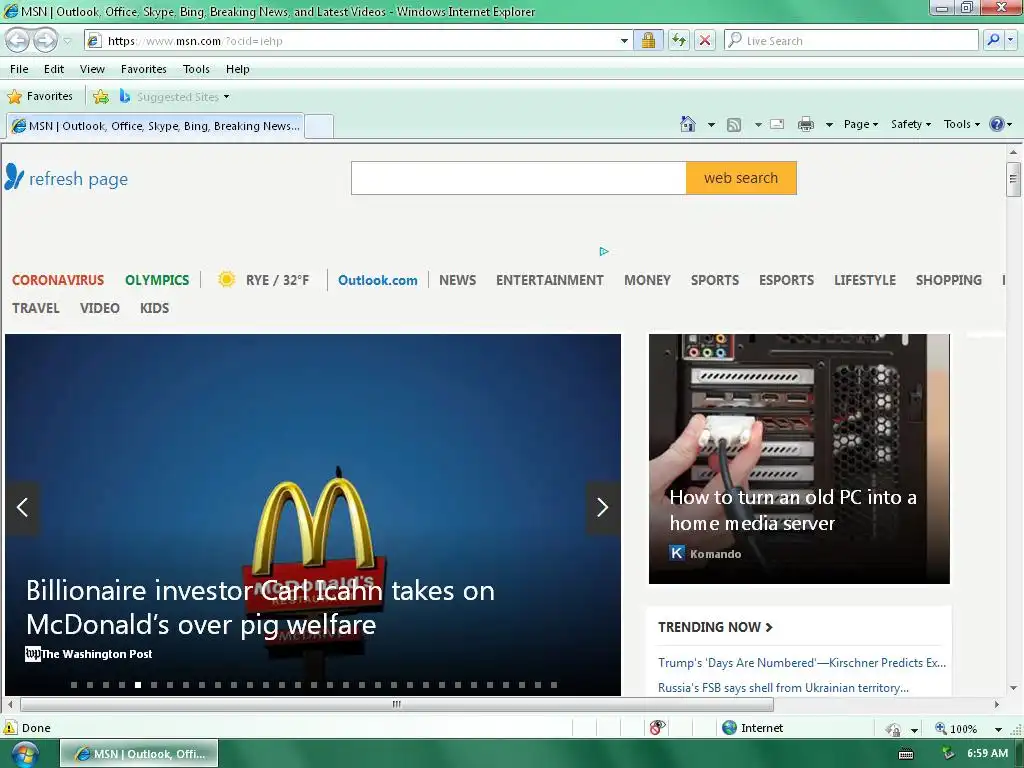Select the first carousel slide dot
This screenshot has height=768, width=1024.
(74, 685)
